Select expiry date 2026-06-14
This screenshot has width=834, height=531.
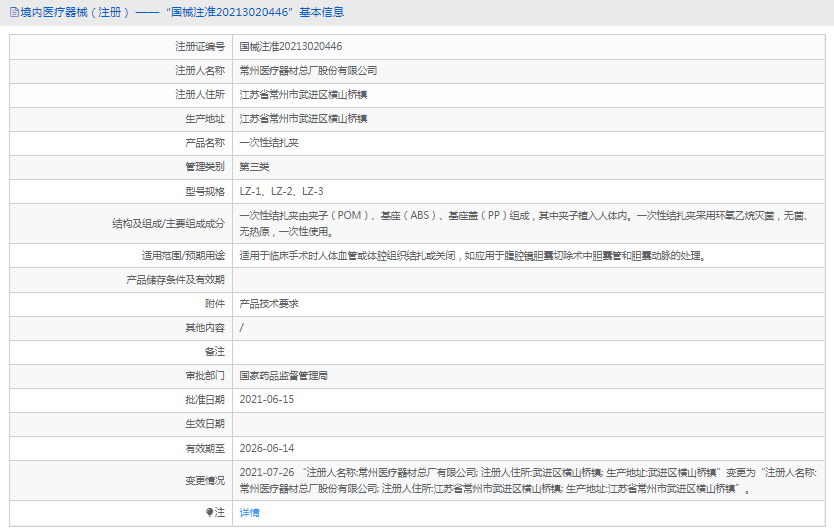click(x=266, y=449)
